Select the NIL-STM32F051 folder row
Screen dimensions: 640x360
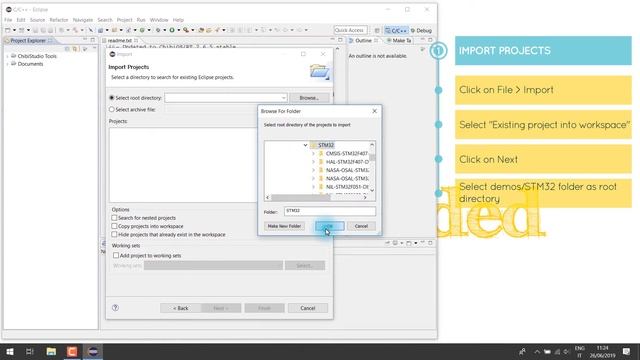pos(343,187)
